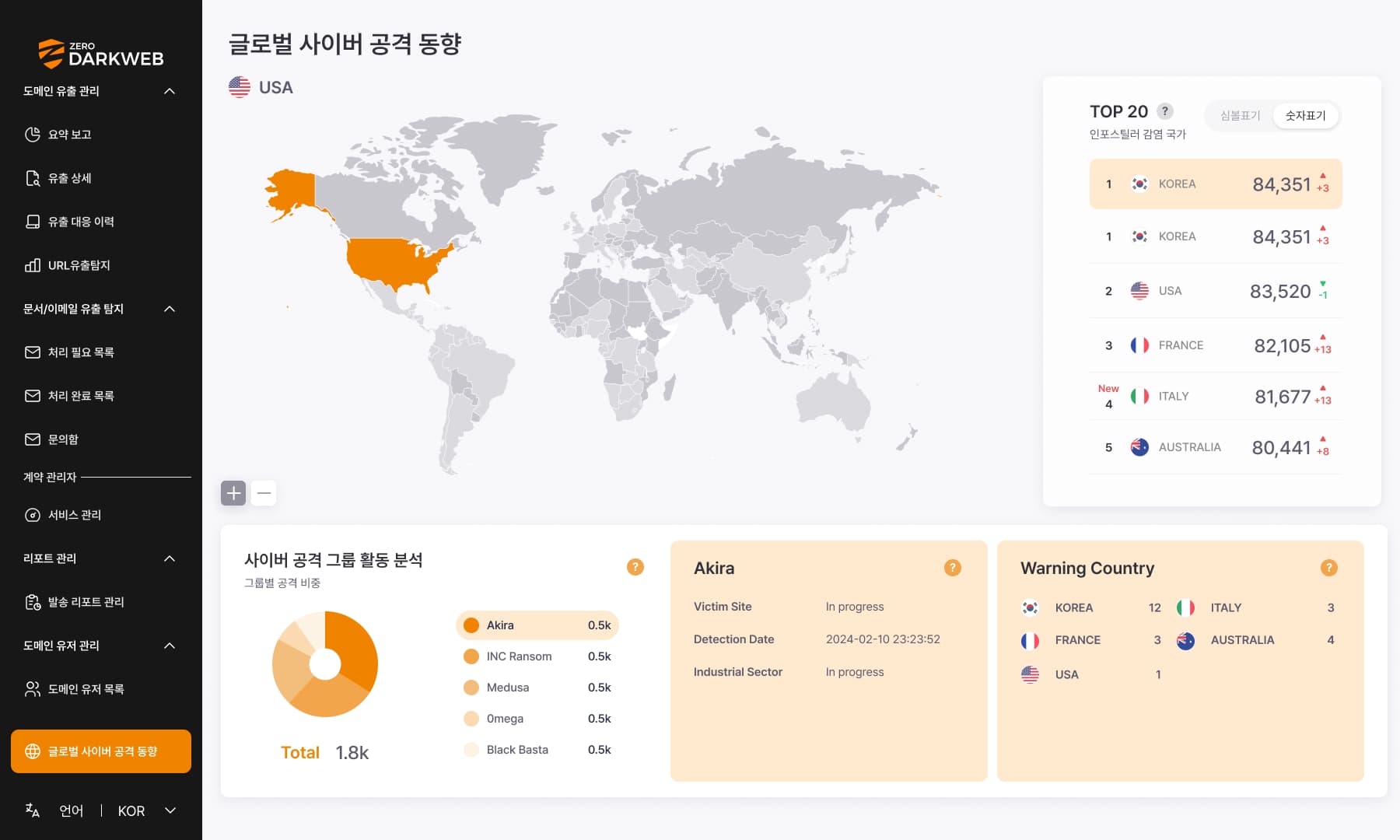This screenshot has width=1400, height=840.
Task: Click the INC Ransom orange color swatch
Action: coord(471,656)
